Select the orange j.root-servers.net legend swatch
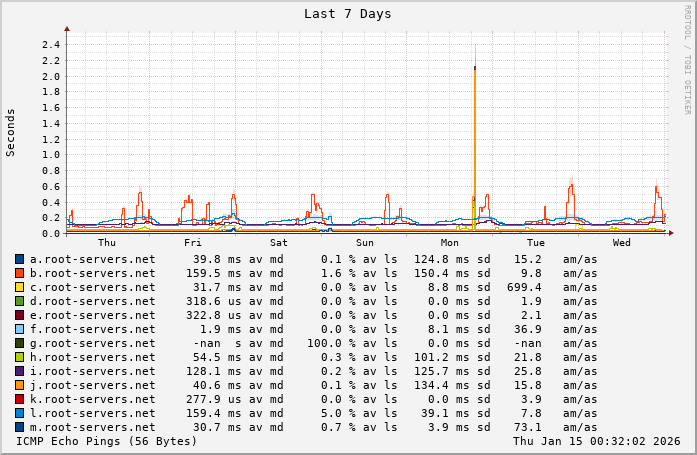This screenshot has width=697, height=455. tap(19, 385)
